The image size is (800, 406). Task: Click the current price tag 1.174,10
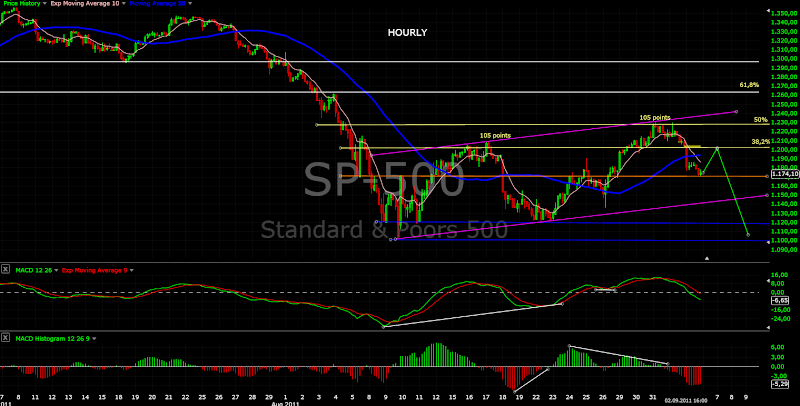point(785,174)
